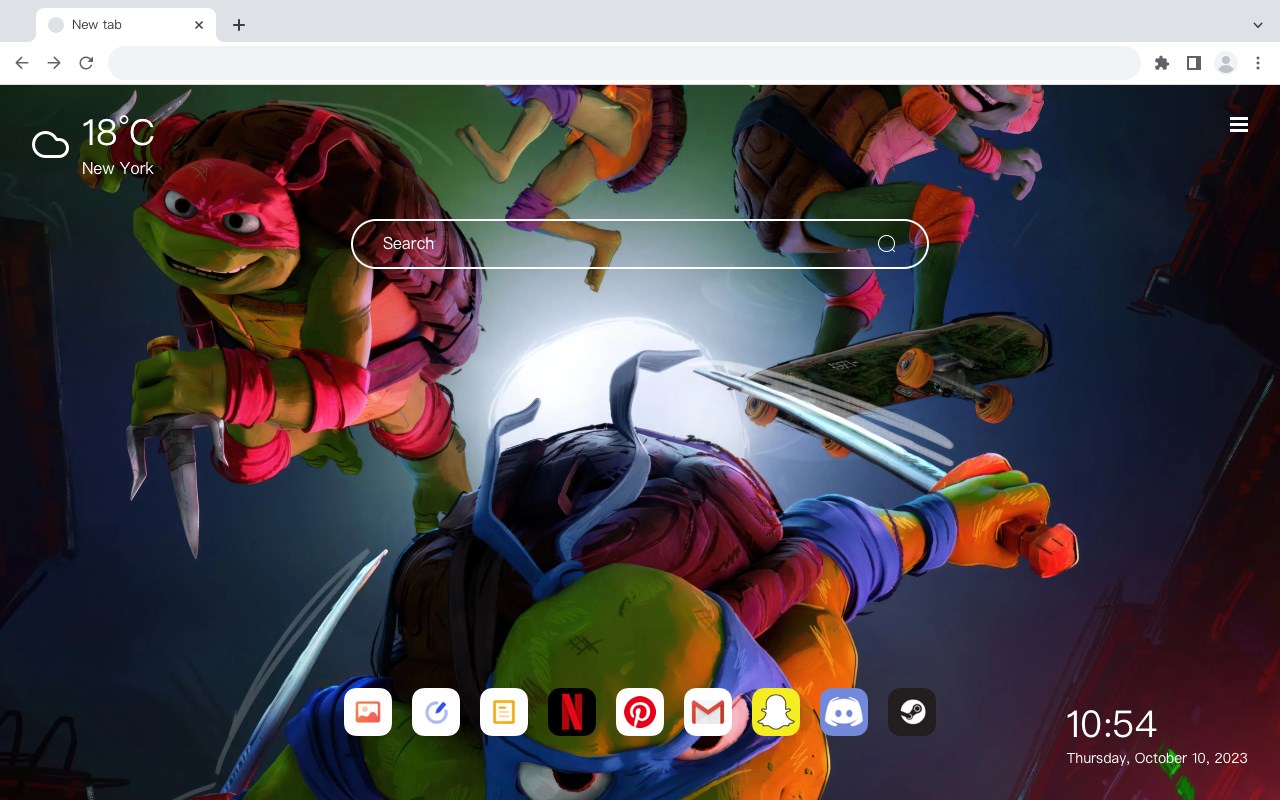Click the magnifier icon in search box
Viewport: 1280px width, 800px height.
coord(886,244)
